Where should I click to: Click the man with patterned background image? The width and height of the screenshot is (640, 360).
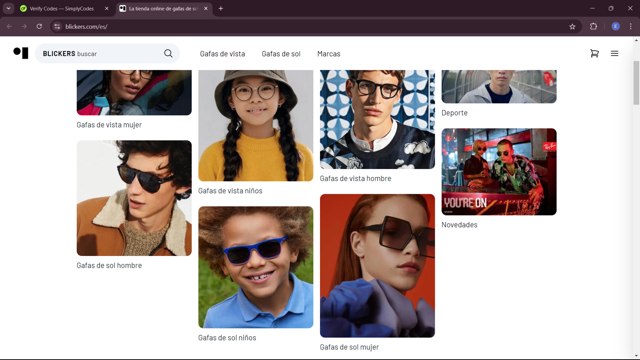click(377, 119)
